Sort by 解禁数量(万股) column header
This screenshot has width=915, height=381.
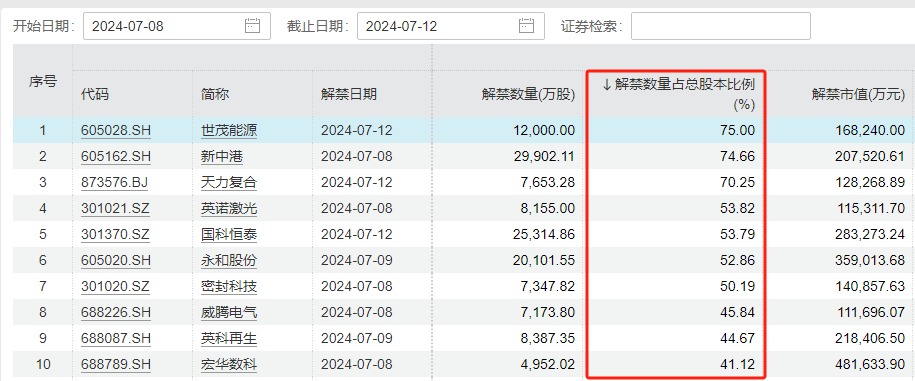pos(528,95)
